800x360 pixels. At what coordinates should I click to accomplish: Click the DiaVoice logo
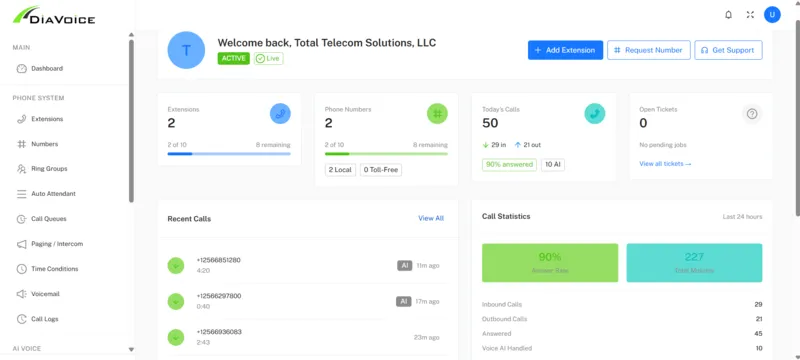tap(54, 15)
